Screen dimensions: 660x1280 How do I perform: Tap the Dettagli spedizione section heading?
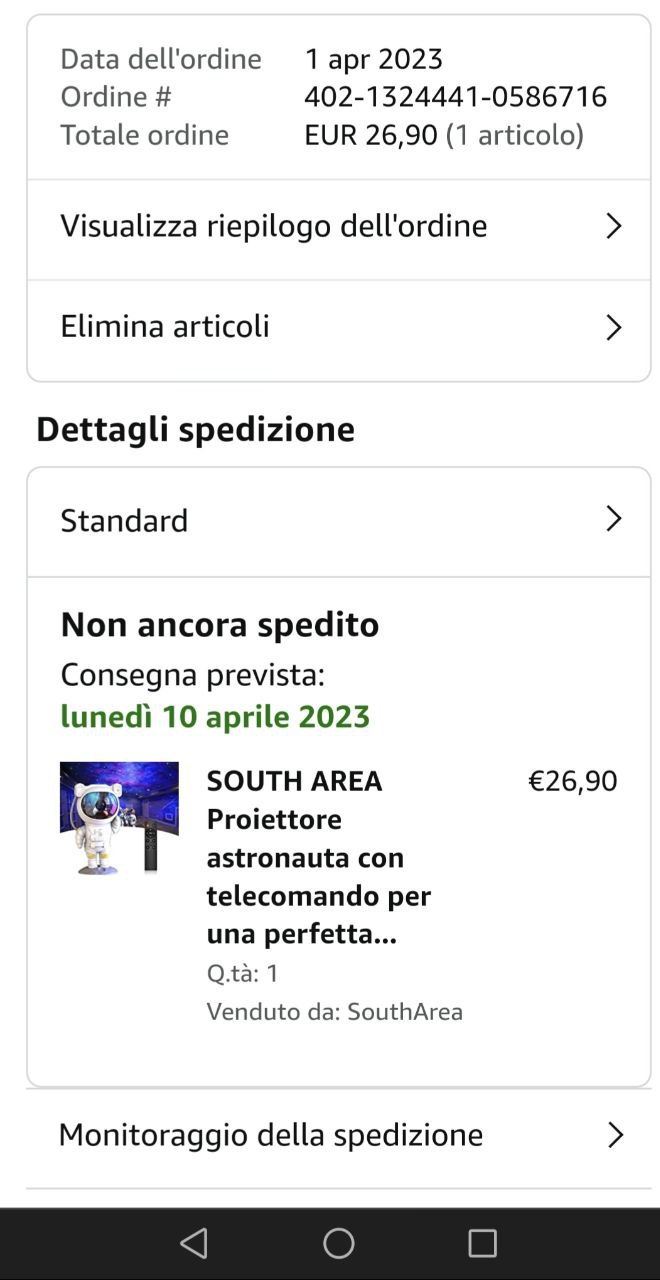point(195,429)
